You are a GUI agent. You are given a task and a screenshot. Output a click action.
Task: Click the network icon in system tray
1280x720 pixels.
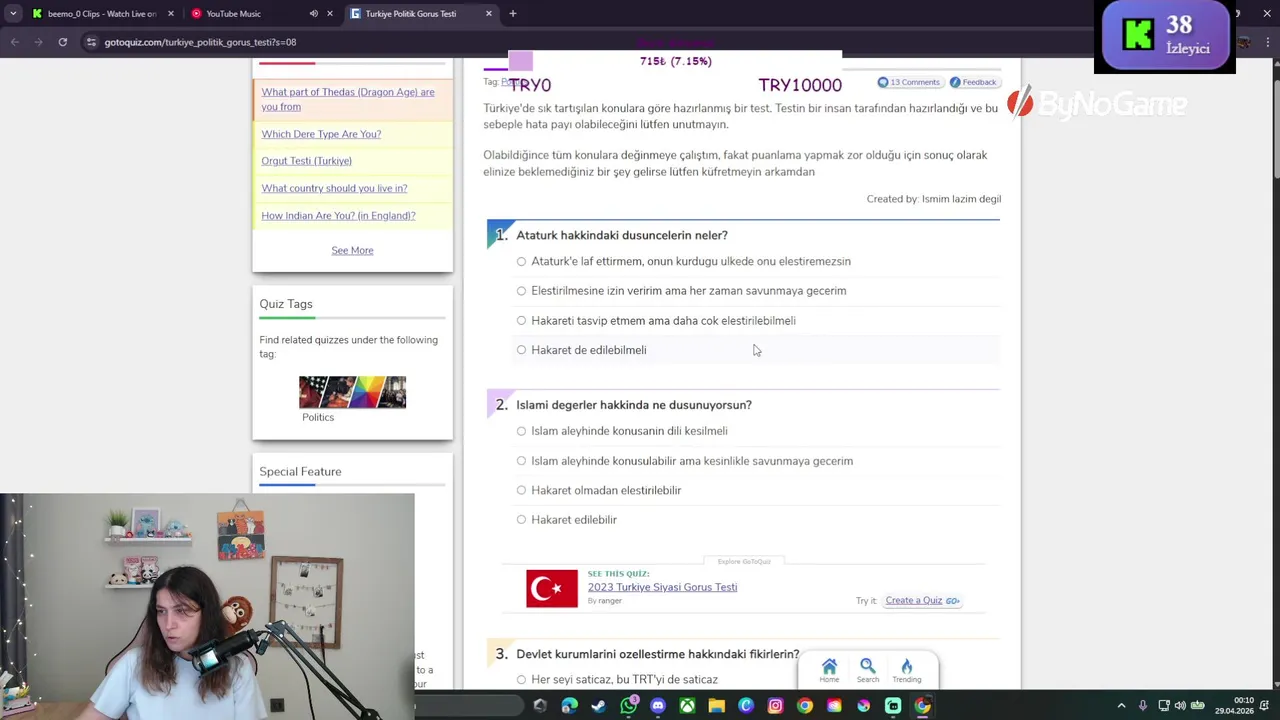click(1162, 706)
